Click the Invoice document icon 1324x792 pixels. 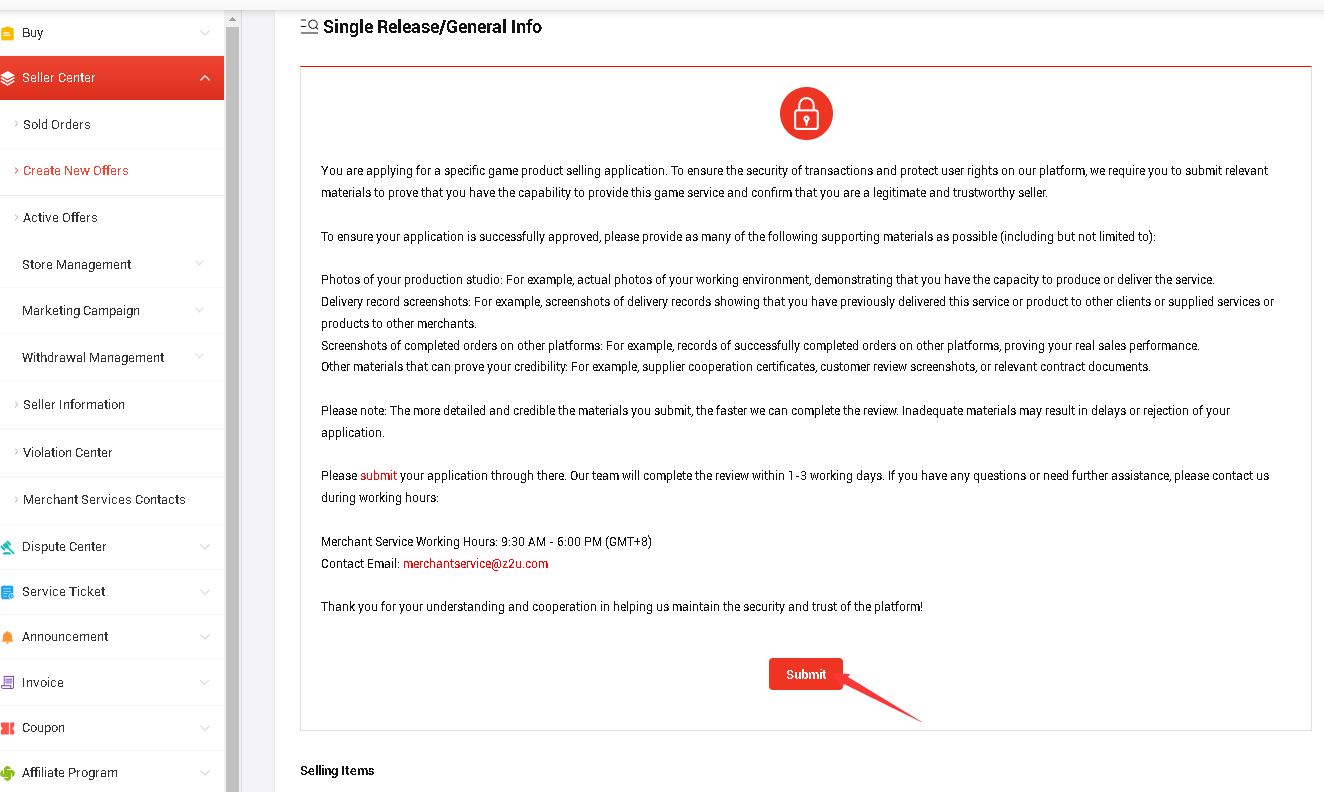pos(7,683)
